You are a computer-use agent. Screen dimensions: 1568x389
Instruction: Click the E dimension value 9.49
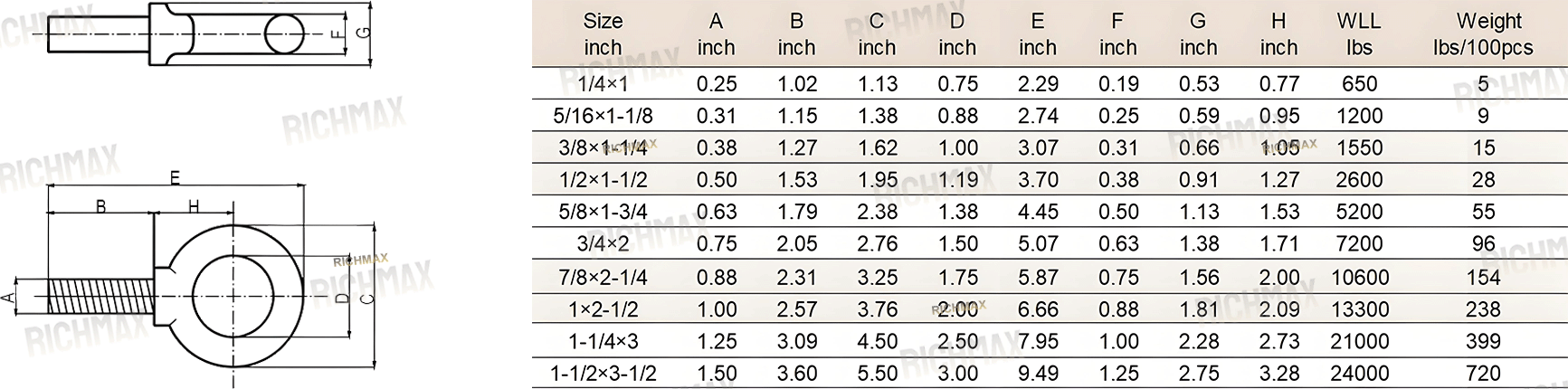tap(1038, 373)
